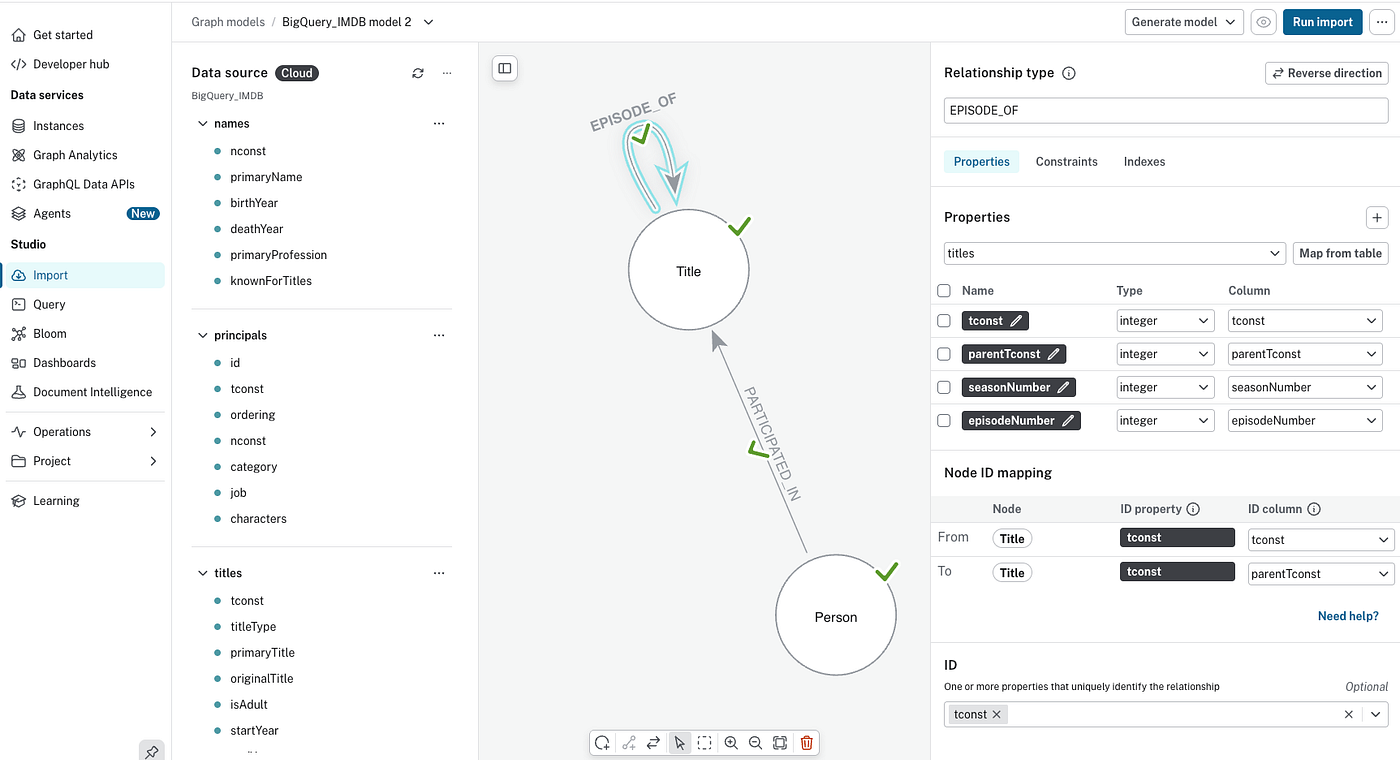The image size is (1400, 760).
Task: Check the seasonNumber property checkbox
Action: 944,387
